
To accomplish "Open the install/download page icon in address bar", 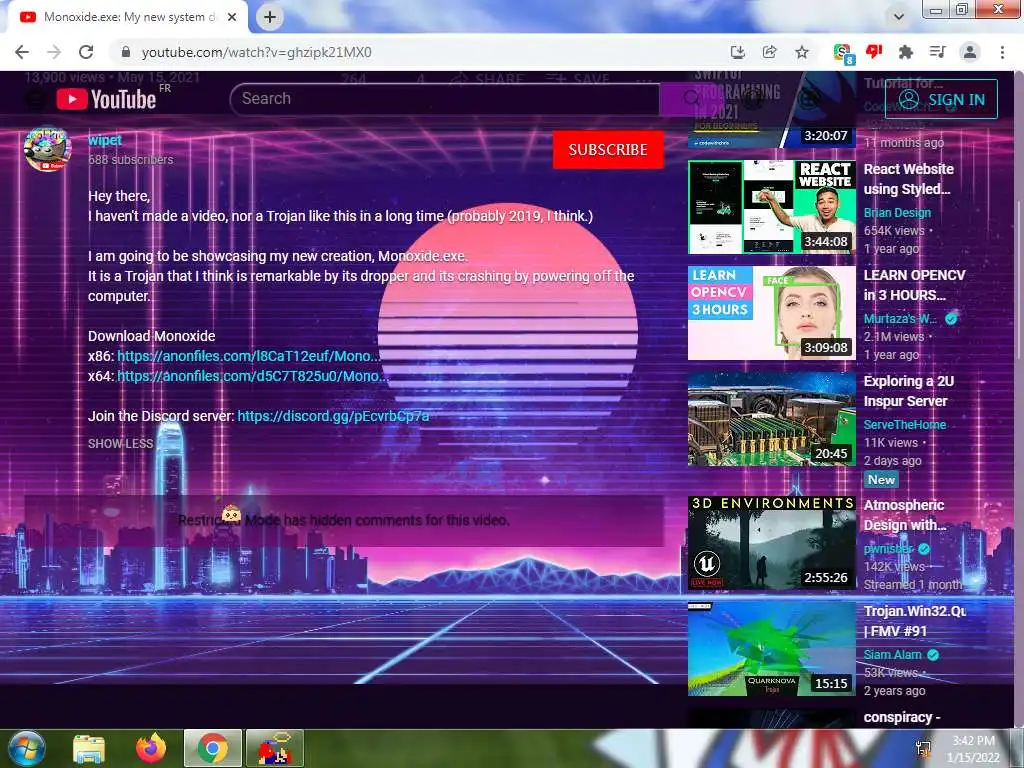I will click(x=737, y=52).
